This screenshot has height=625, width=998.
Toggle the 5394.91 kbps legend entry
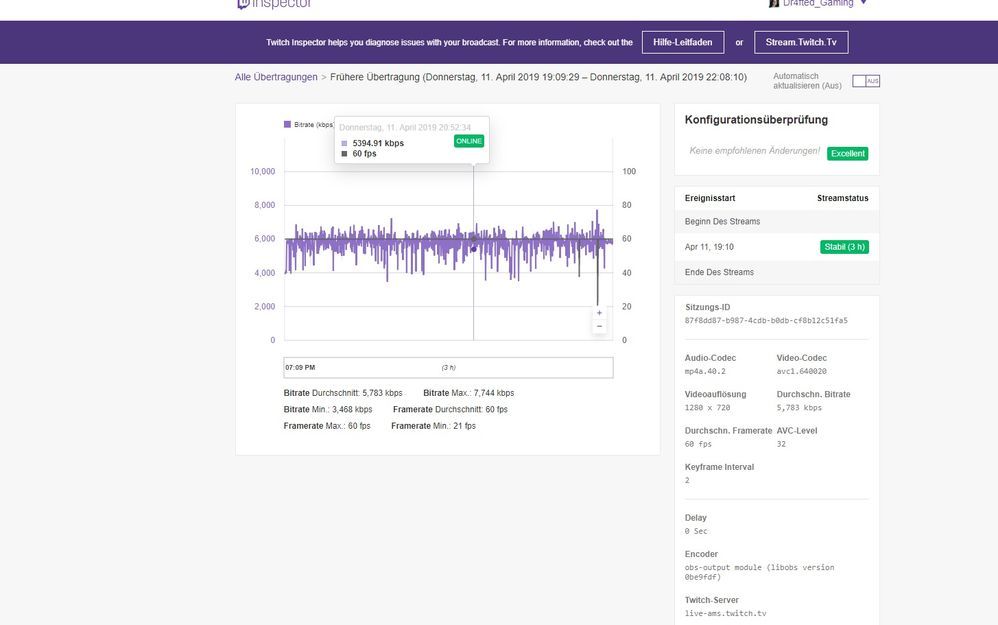(378, 142)
